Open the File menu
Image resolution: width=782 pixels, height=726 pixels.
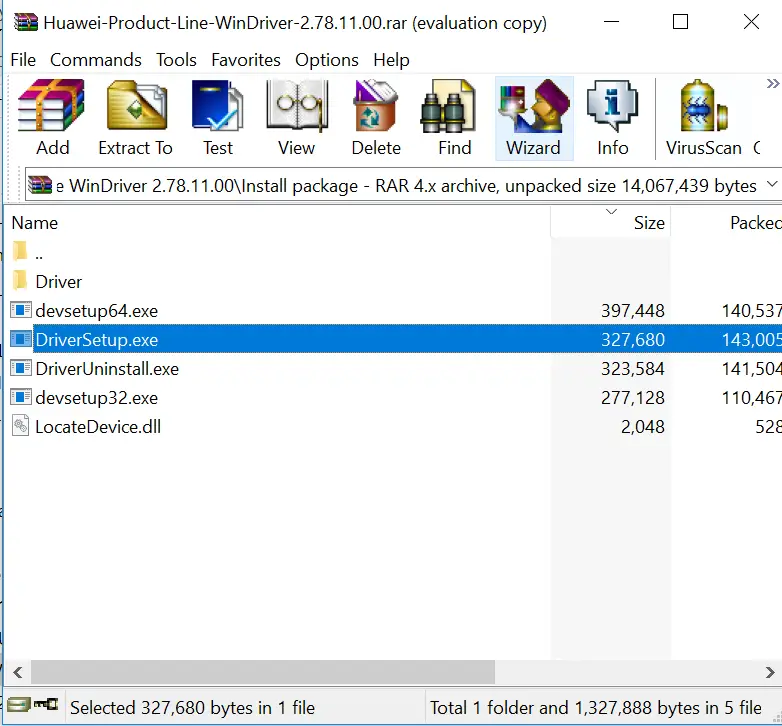(23, 60)
